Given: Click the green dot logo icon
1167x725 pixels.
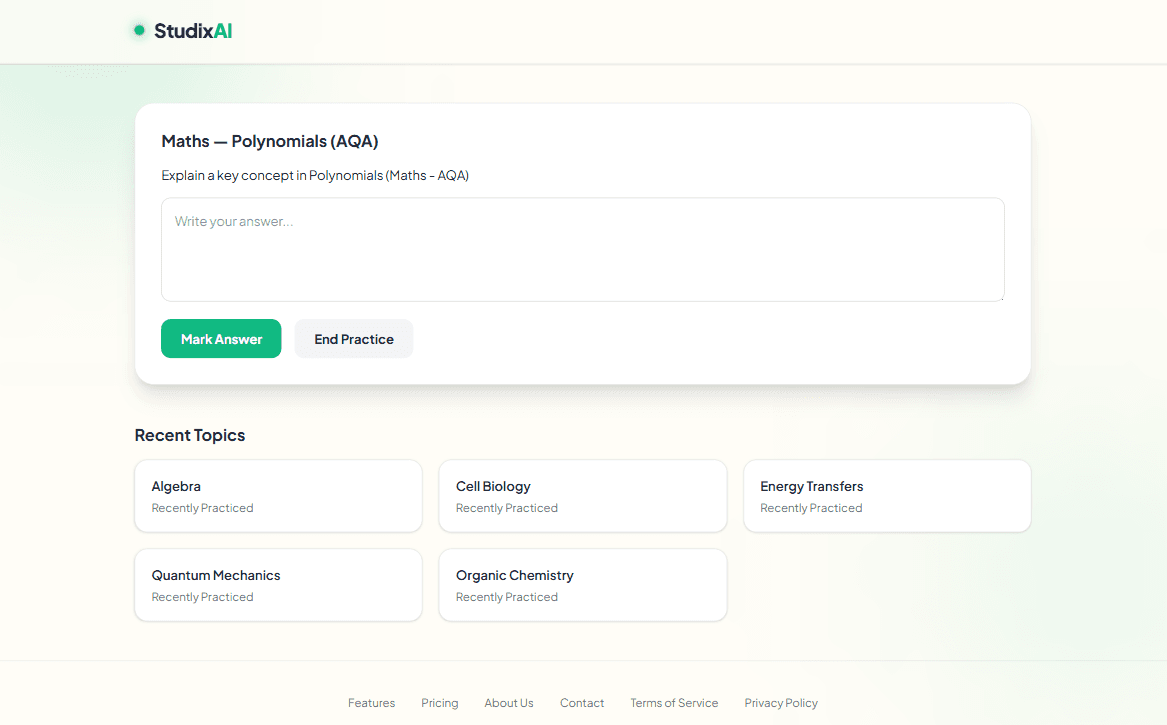Looking at the screenshot, I should point(139,31).
